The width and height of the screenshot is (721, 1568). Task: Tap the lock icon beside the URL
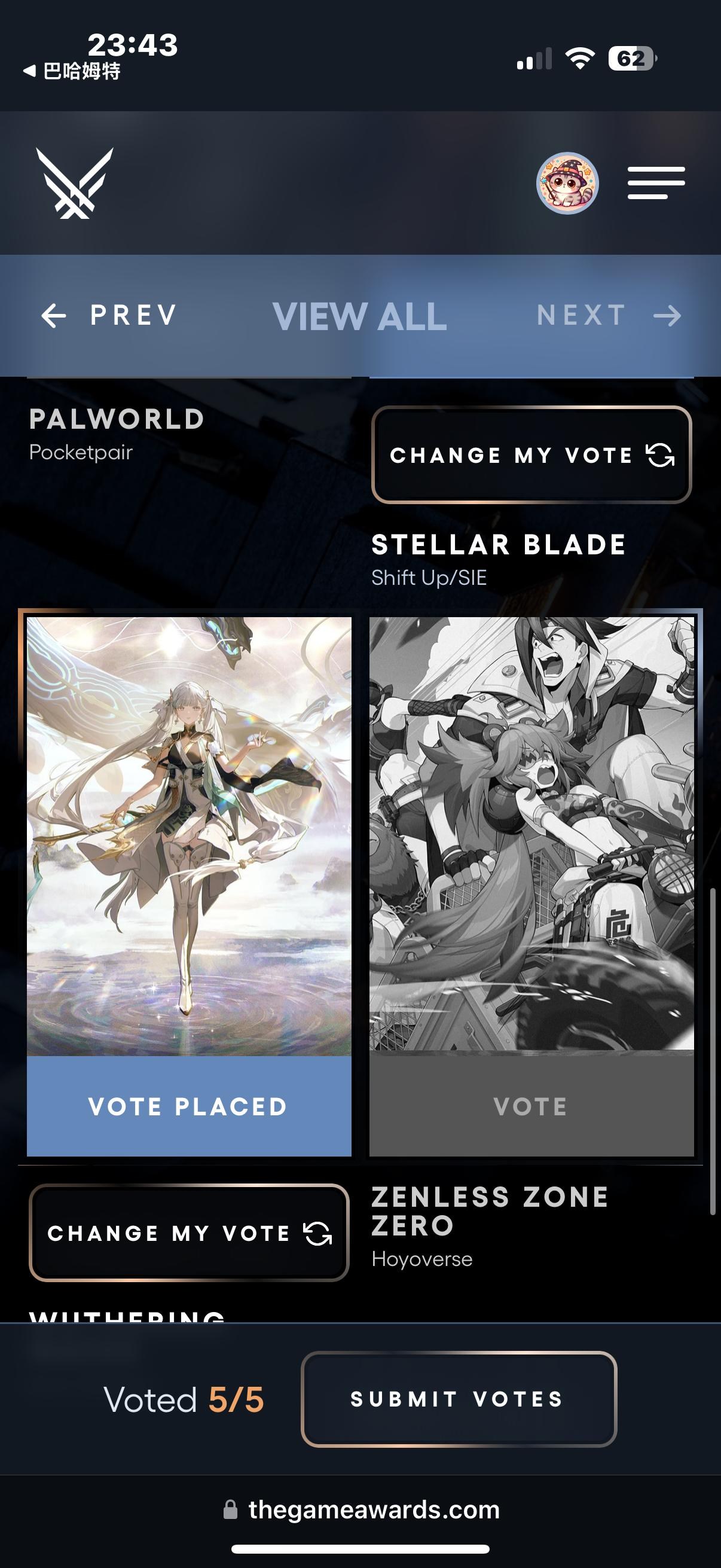tap(230, 1509)
